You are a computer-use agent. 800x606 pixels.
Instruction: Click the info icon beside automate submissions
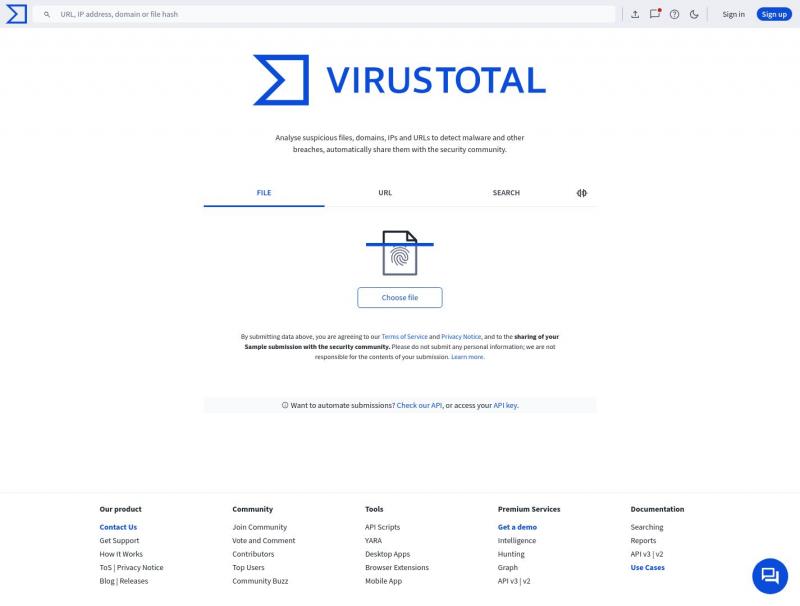click(285, 406)
